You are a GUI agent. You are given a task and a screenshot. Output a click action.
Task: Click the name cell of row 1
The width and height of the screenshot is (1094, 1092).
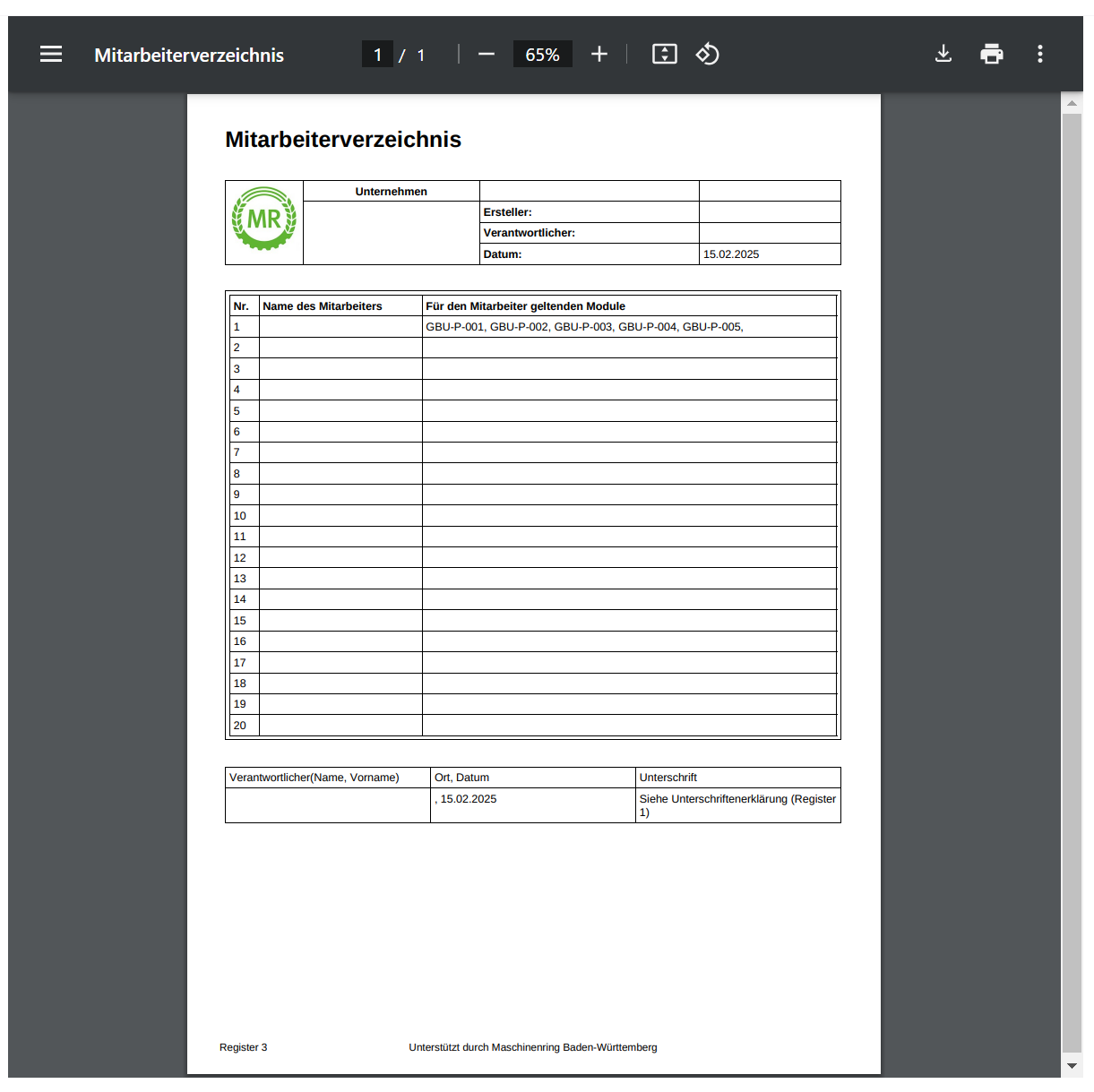tap(340, 327)
